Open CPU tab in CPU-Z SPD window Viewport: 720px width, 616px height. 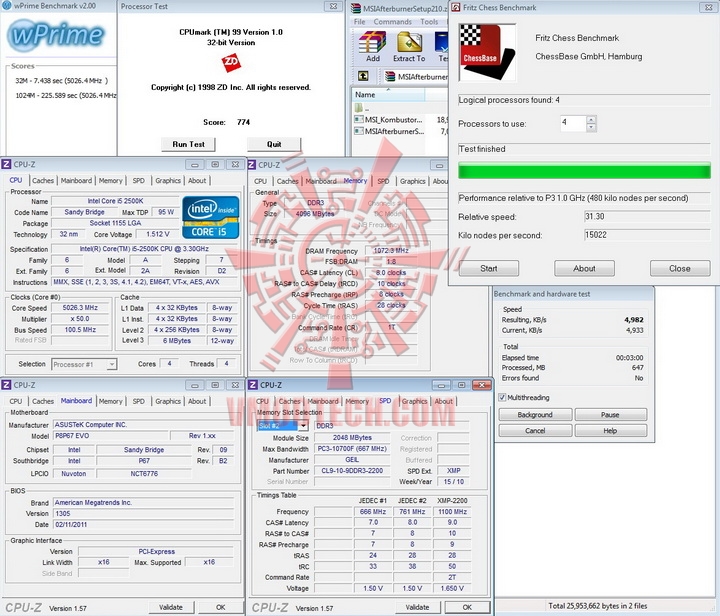tap(262, 401)
